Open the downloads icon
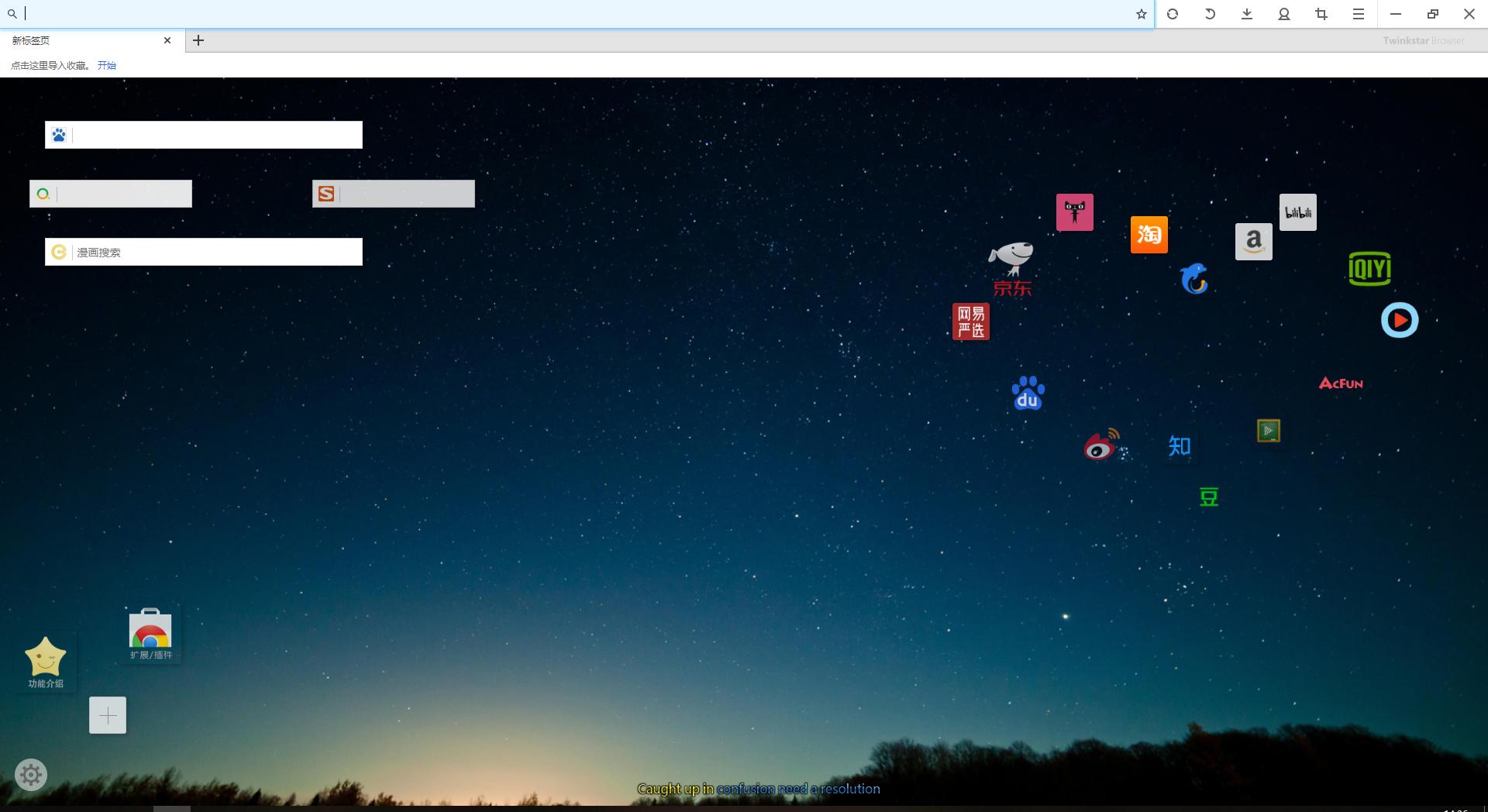Screen dimensions: 1488x812 point(1247,14)
